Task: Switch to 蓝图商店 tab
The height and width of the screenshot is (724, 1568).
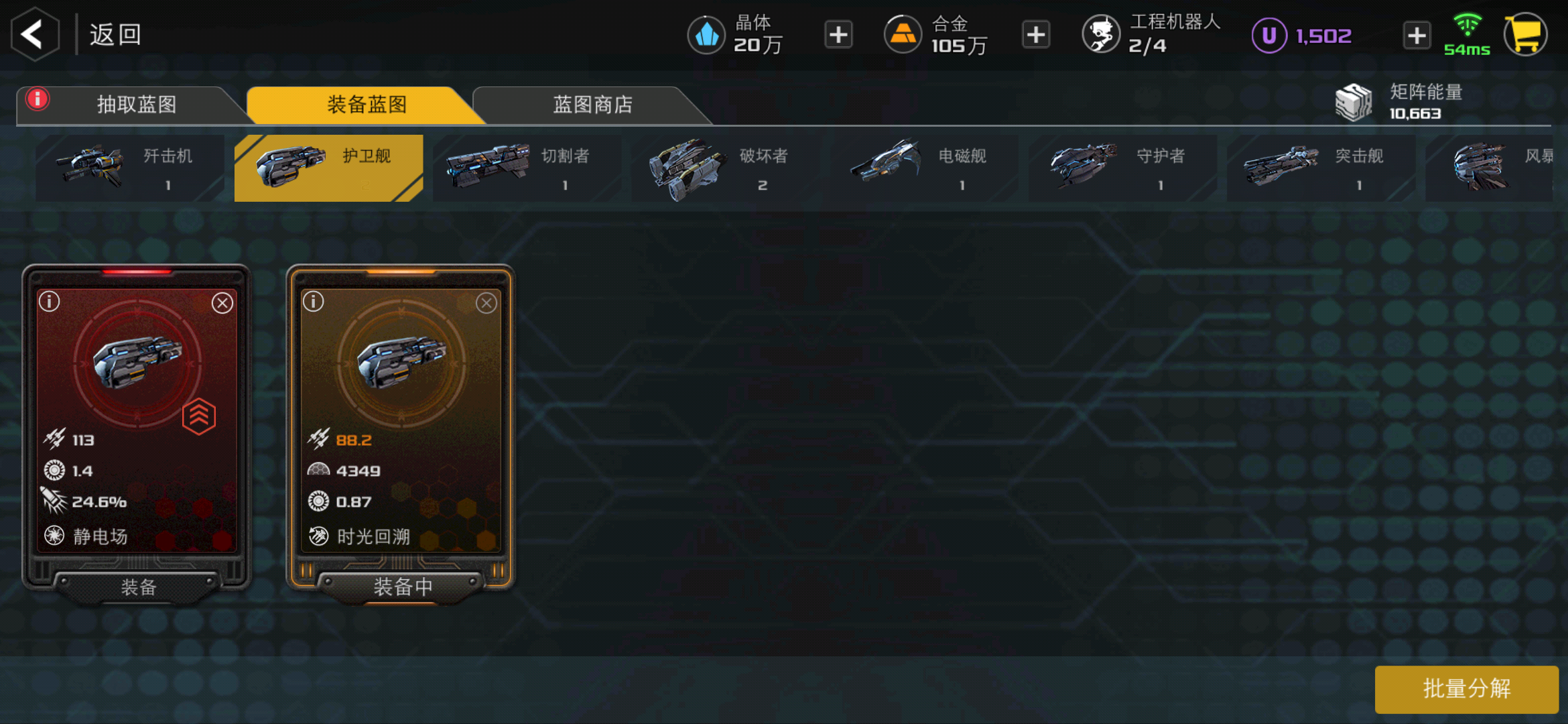Action: (592, 105)
